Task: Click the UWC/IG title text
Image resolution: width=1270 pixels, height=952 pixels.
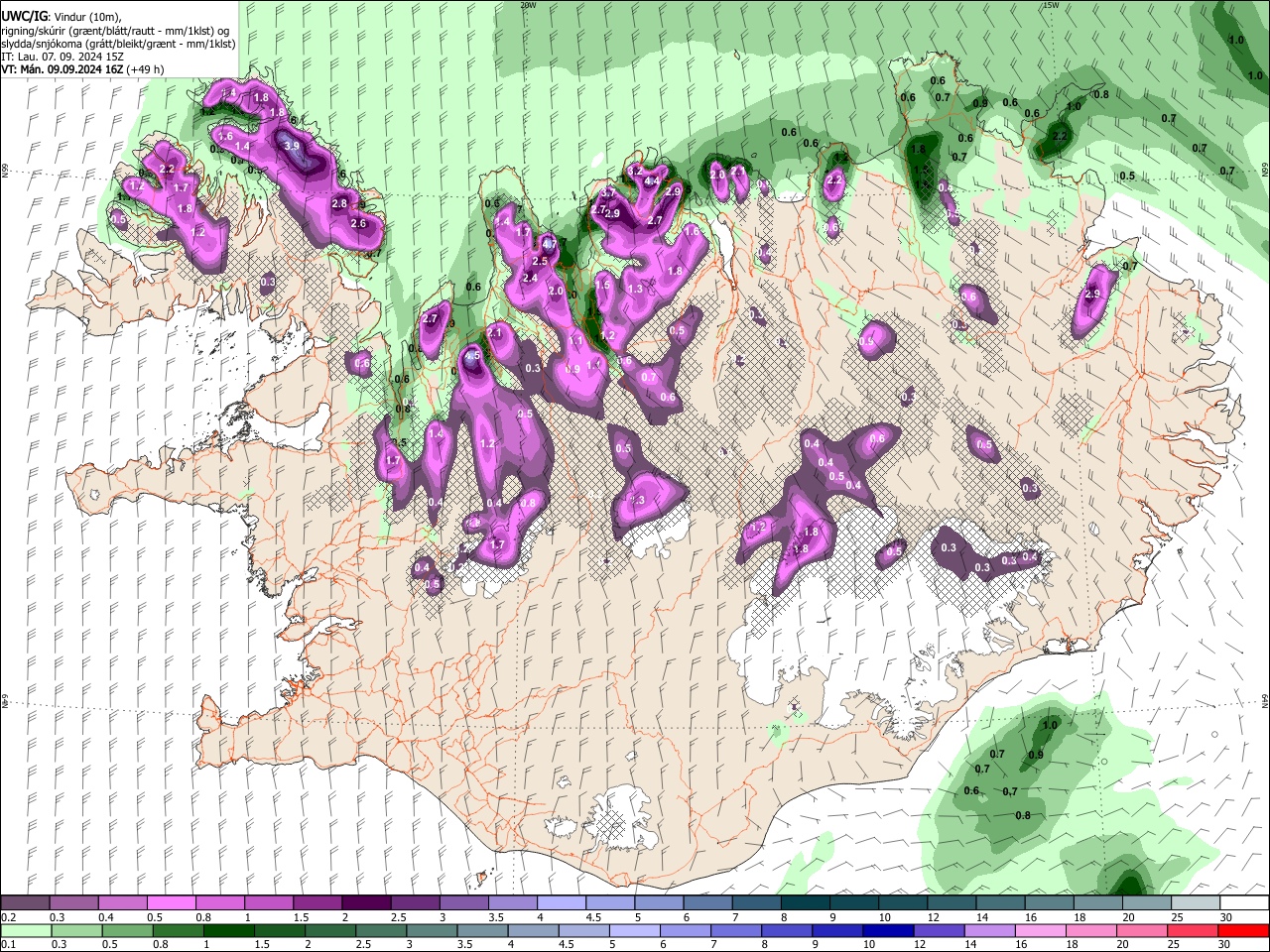Action: pos(24,17)
